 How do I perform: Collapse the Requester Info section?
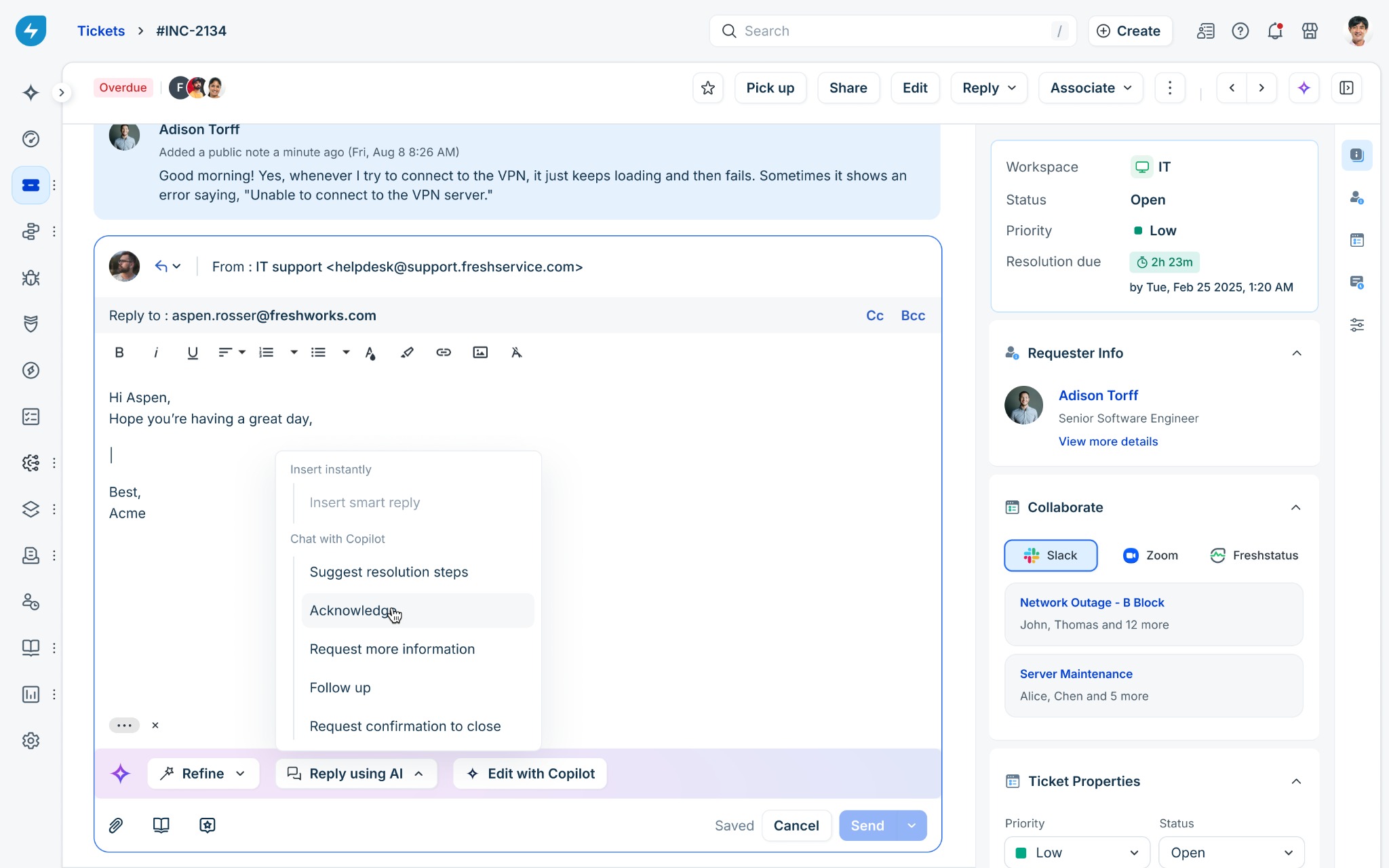coord(1297,353)
